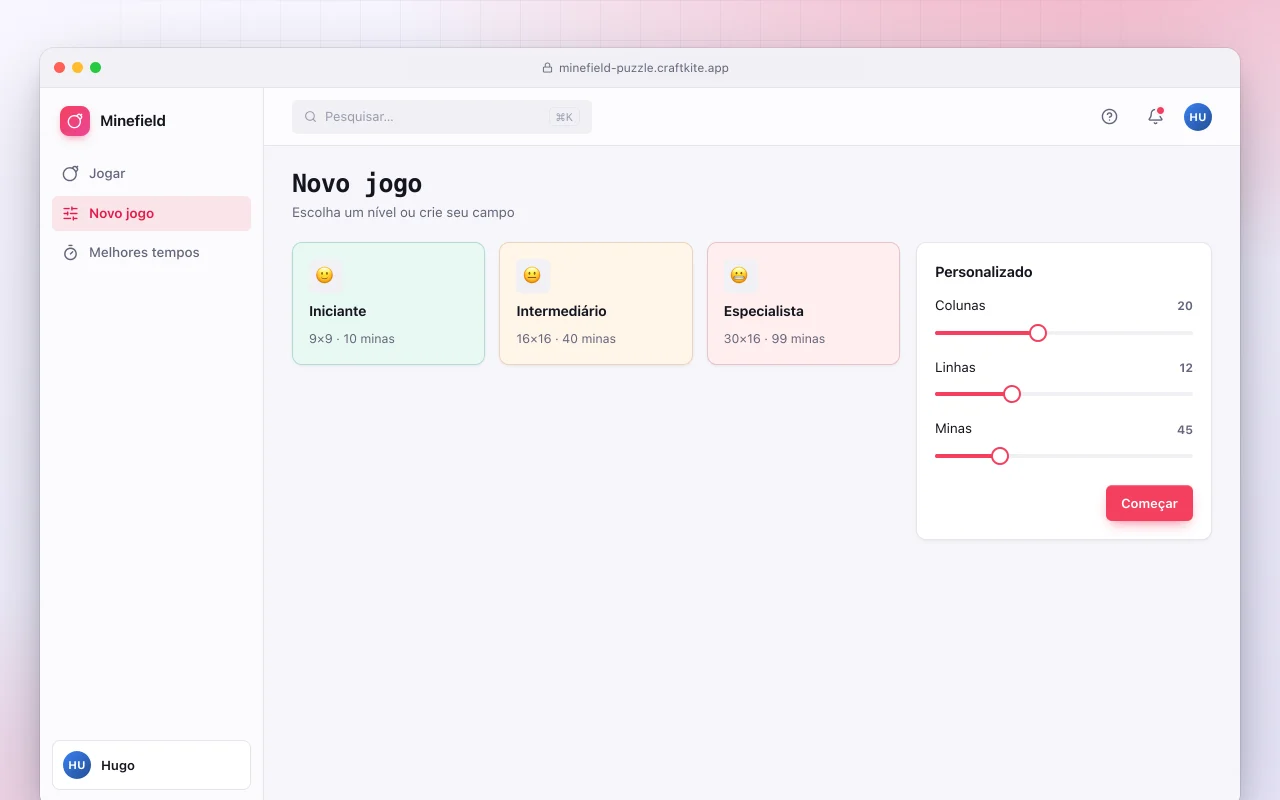
Task: Click the Colunas value 20
Action: (x=1185, y=306)
